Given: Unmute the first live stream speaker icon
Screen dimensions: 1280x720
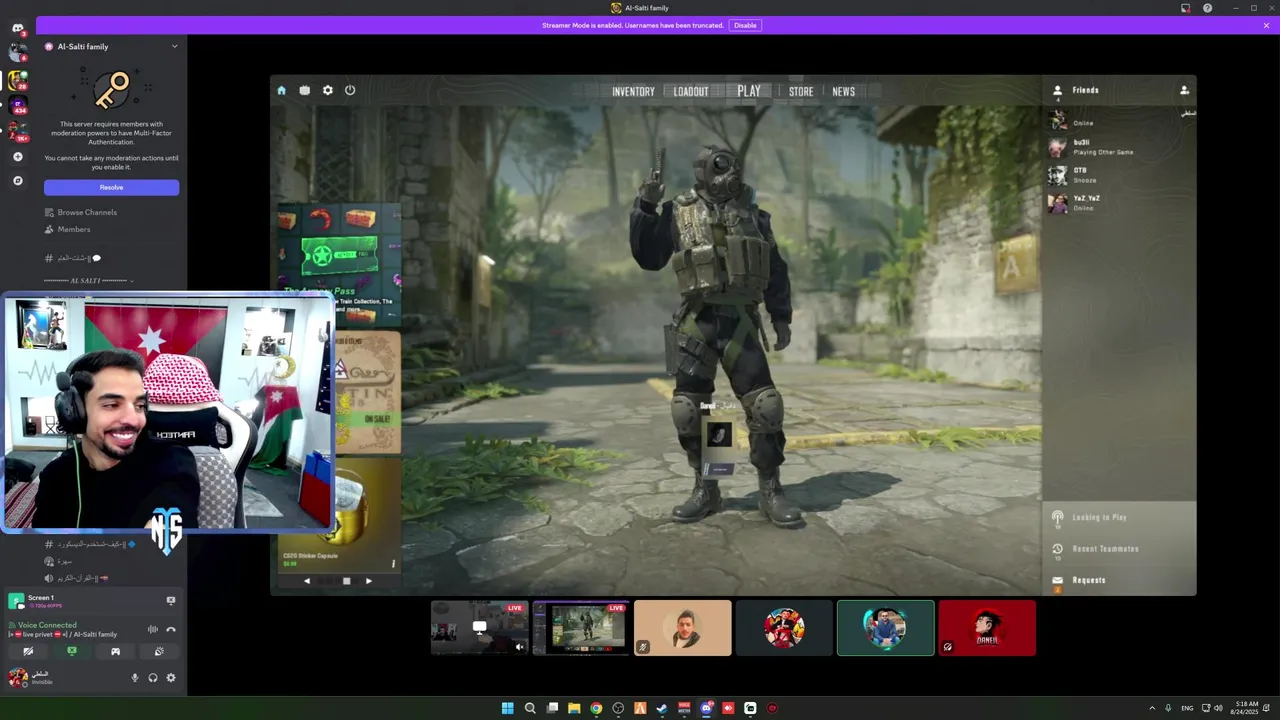Looking at the screenshot, I should tap(519, 647).
